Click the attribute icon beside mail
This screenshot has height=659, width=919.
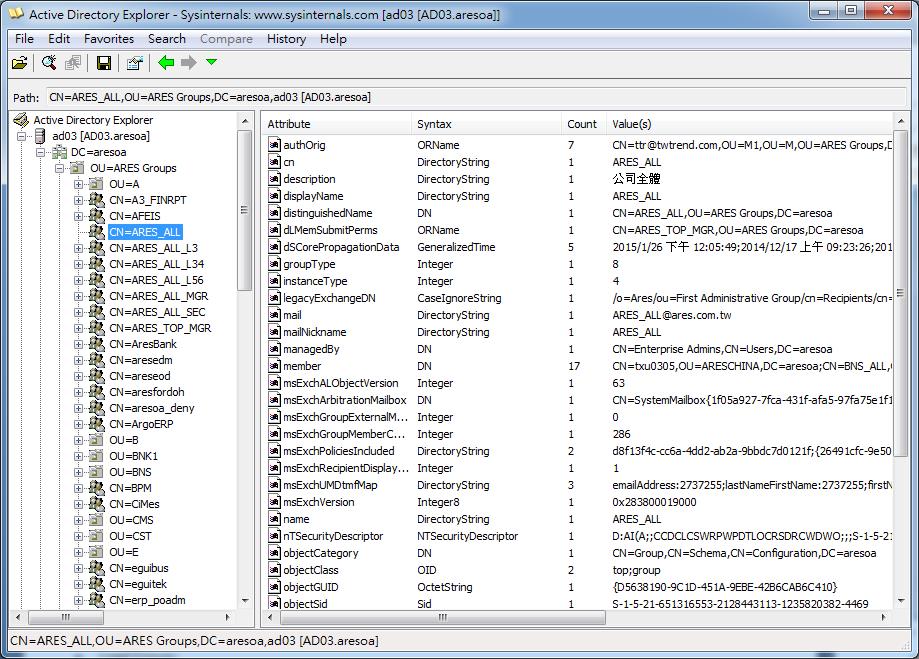(274, 315)
